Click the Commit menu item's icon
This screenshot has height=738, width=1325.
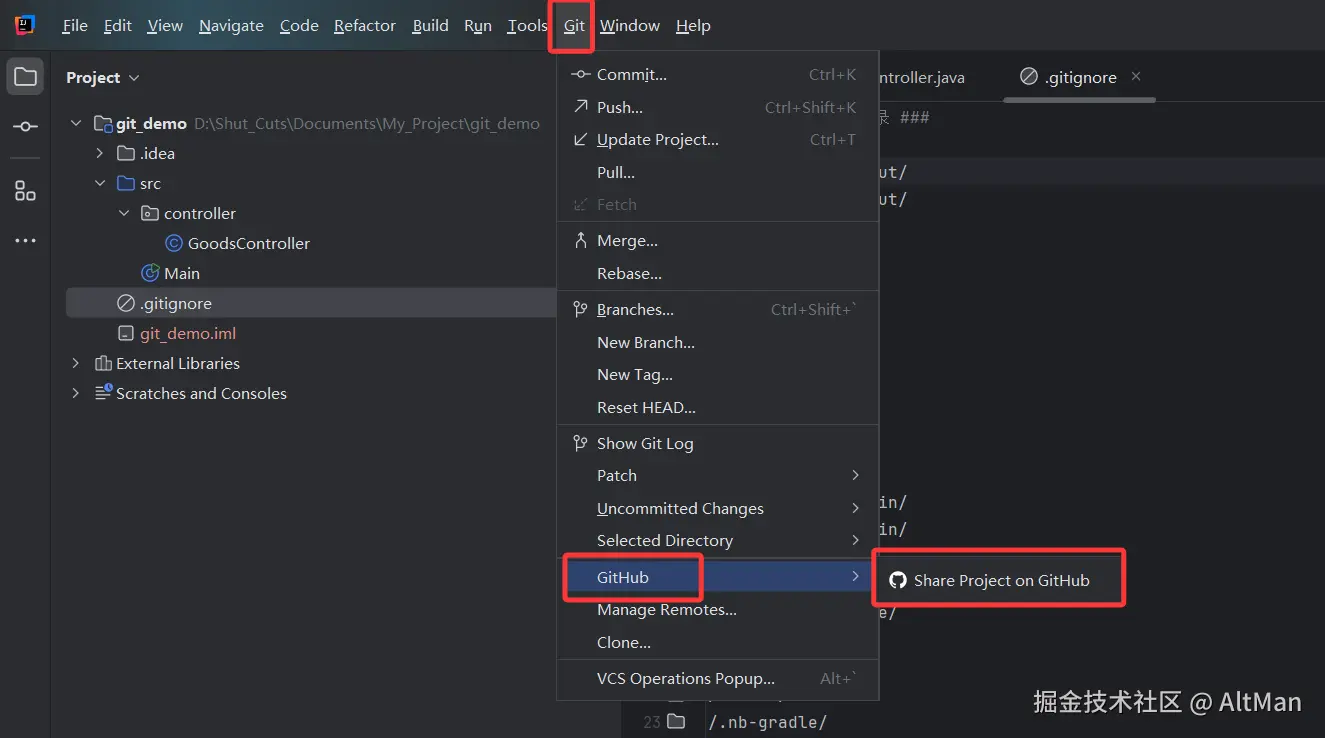pyautogui.click(x=580, y=74)
